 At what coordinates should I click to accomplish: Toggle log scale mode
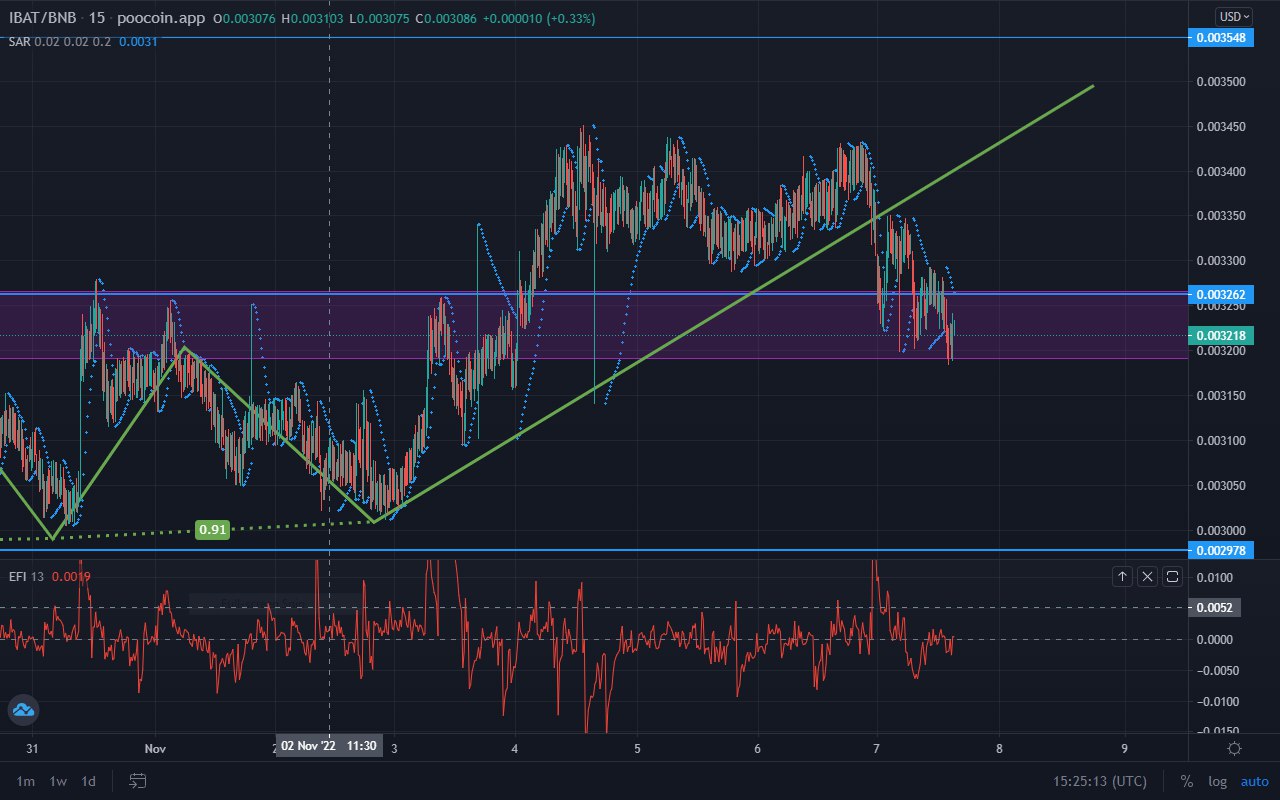pos(1217,781)
